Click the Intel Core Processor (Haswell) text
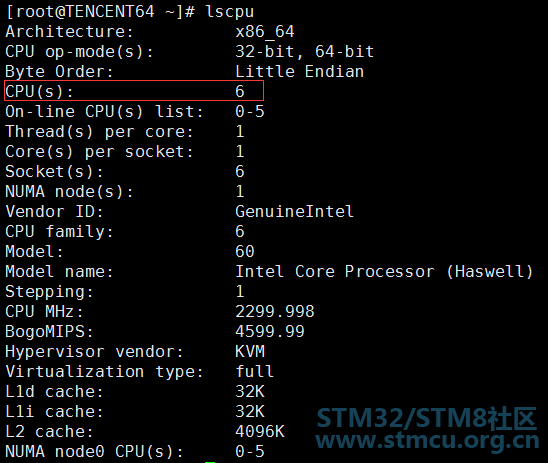 384,272
